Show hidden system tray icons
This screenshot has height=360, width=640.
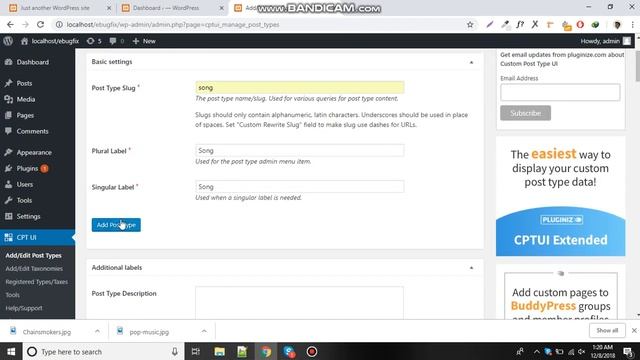536,351
